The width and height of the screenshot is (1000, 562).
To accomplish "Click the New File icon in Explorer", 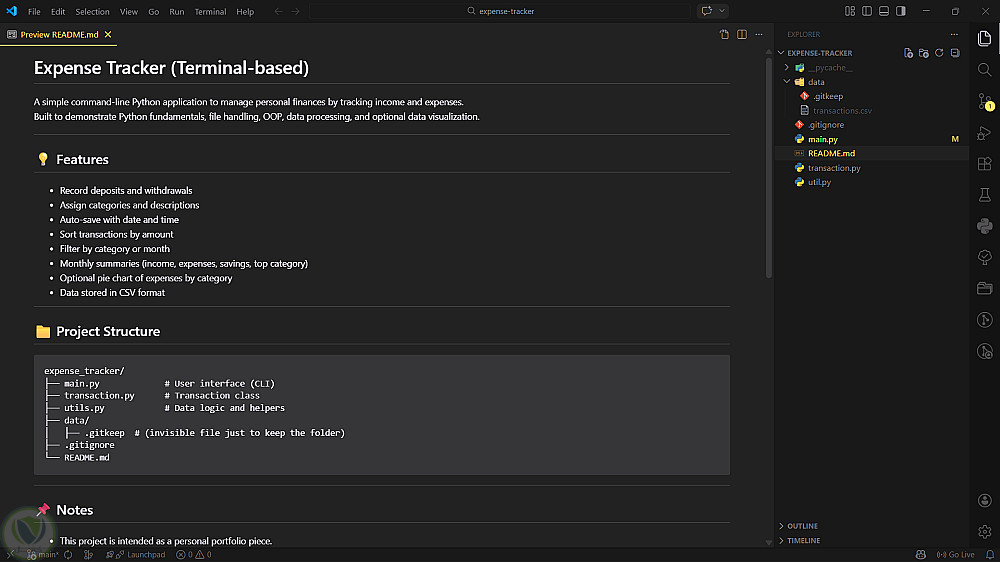I will (x=908, y=53).
